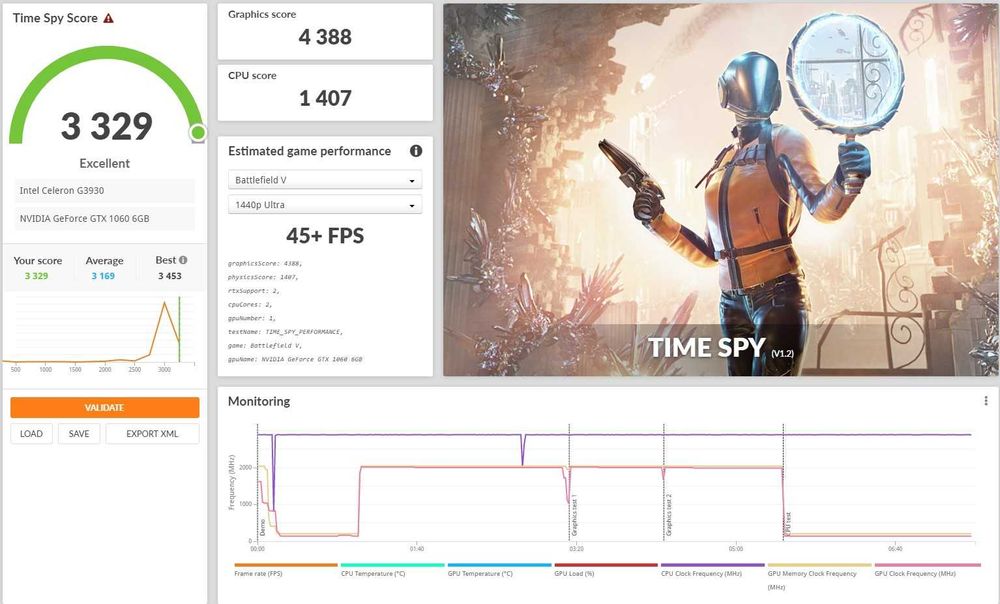Click the VALIDATE button
This screenshot has width=1000, height=604.
pos(105,408)
